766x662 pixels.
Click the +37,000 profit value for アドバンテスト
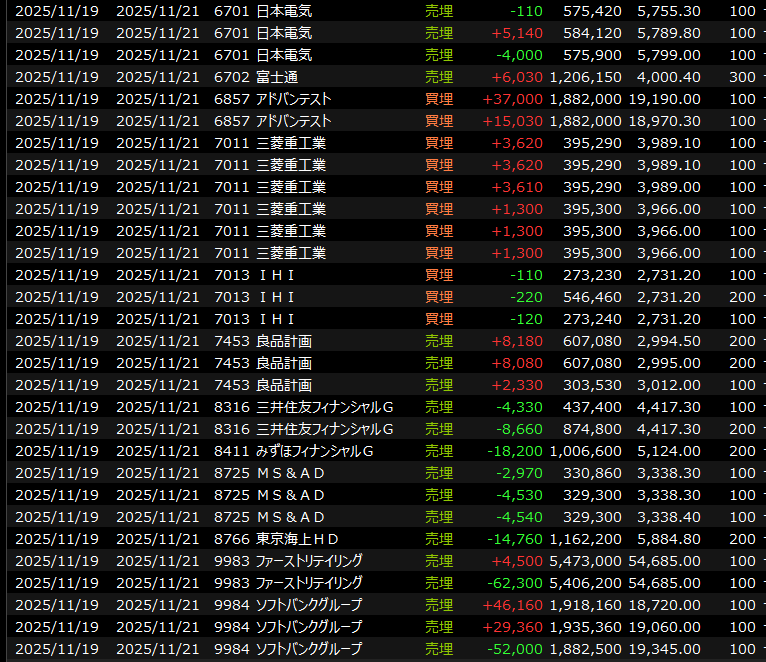(512, 99)
